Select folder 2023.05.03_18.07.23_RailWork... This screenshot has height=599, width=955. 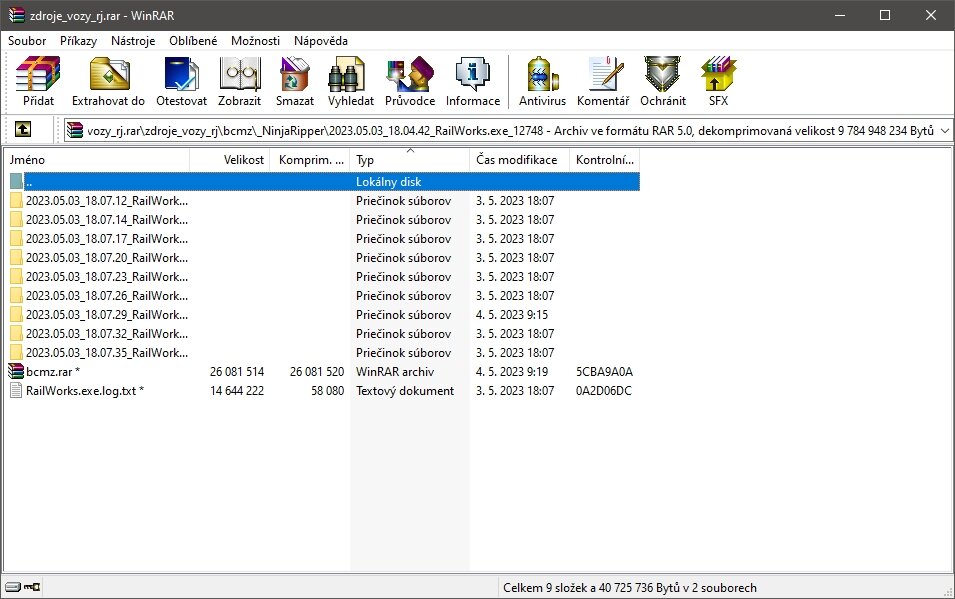pos(107,276)
